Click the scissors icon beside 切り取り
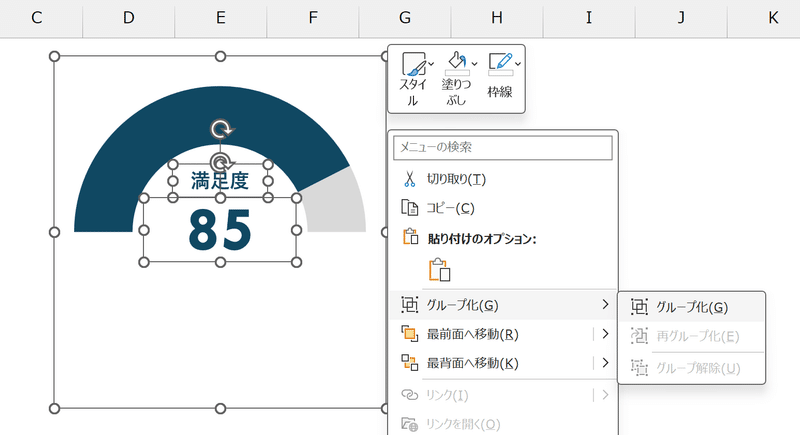 (x=409, y=179)
